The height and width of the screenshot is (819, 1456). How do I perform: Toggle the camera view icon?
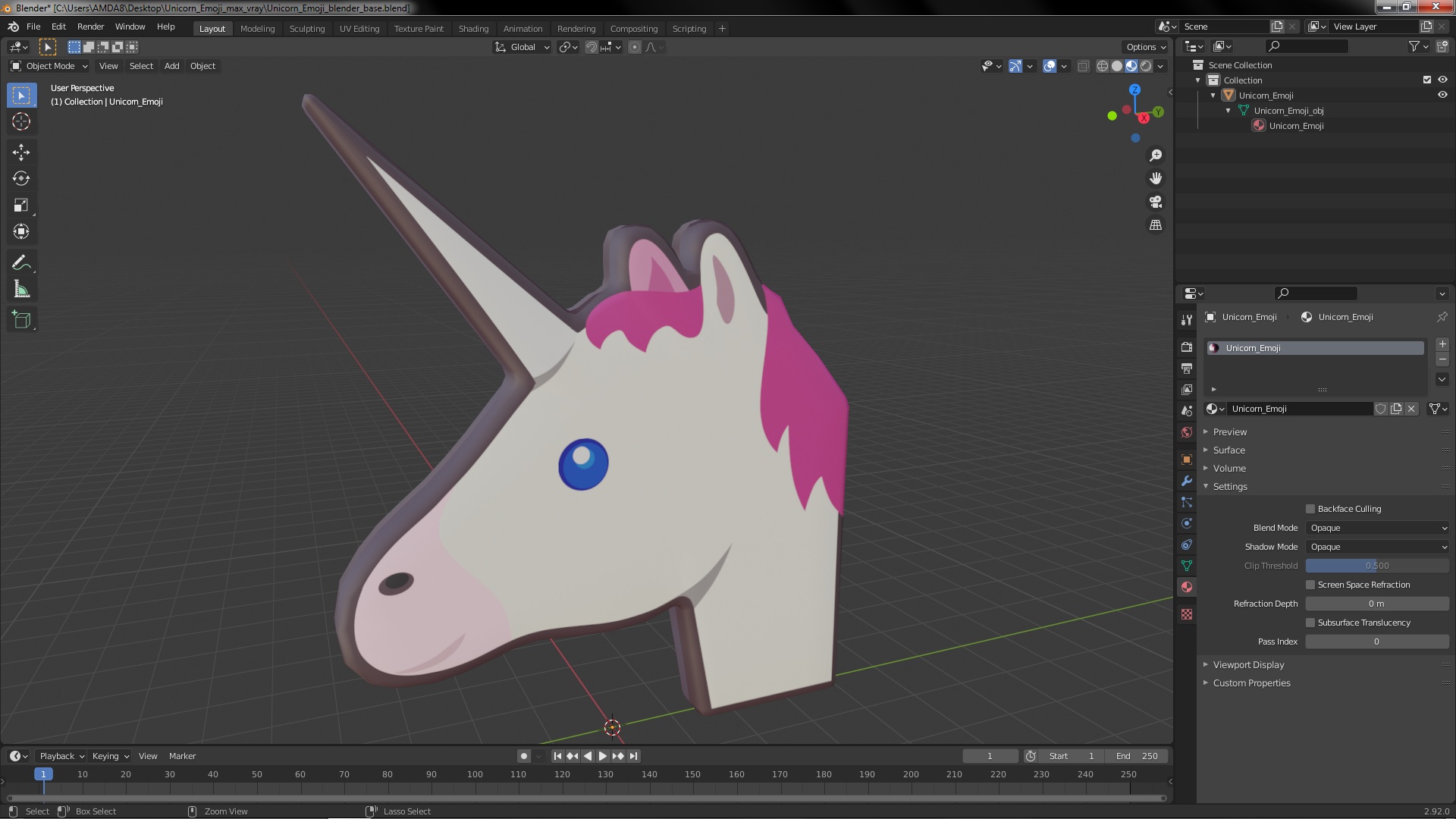pos(1156,202)
